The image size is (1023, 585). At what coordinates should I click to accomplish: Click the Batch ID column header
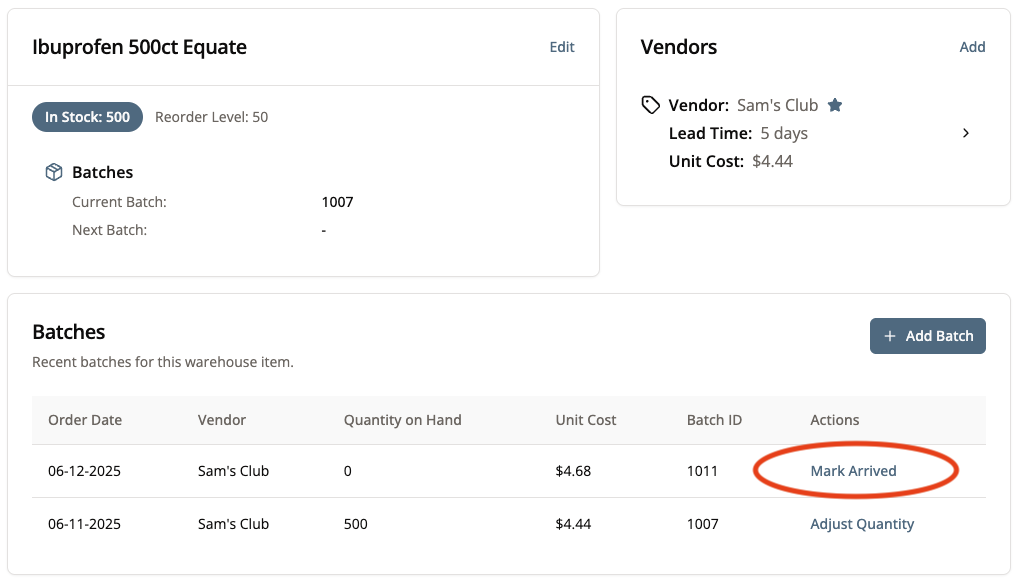coord(714,420)
